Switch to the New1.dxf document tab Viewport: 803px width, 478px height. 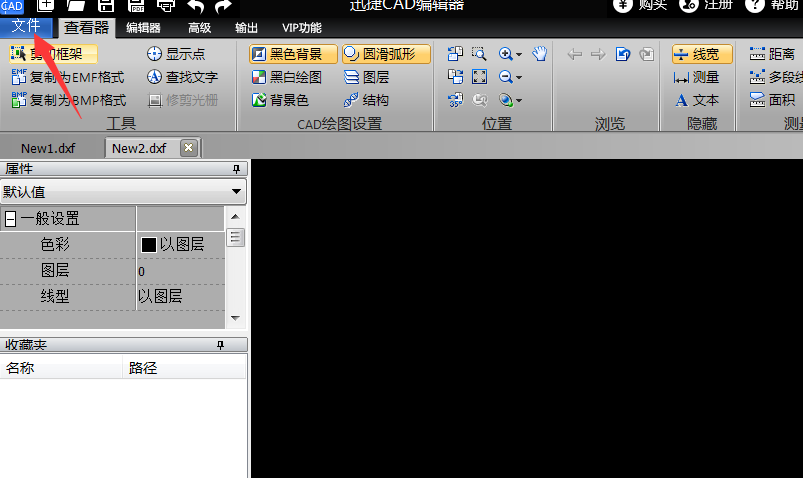tap(48, 148)
